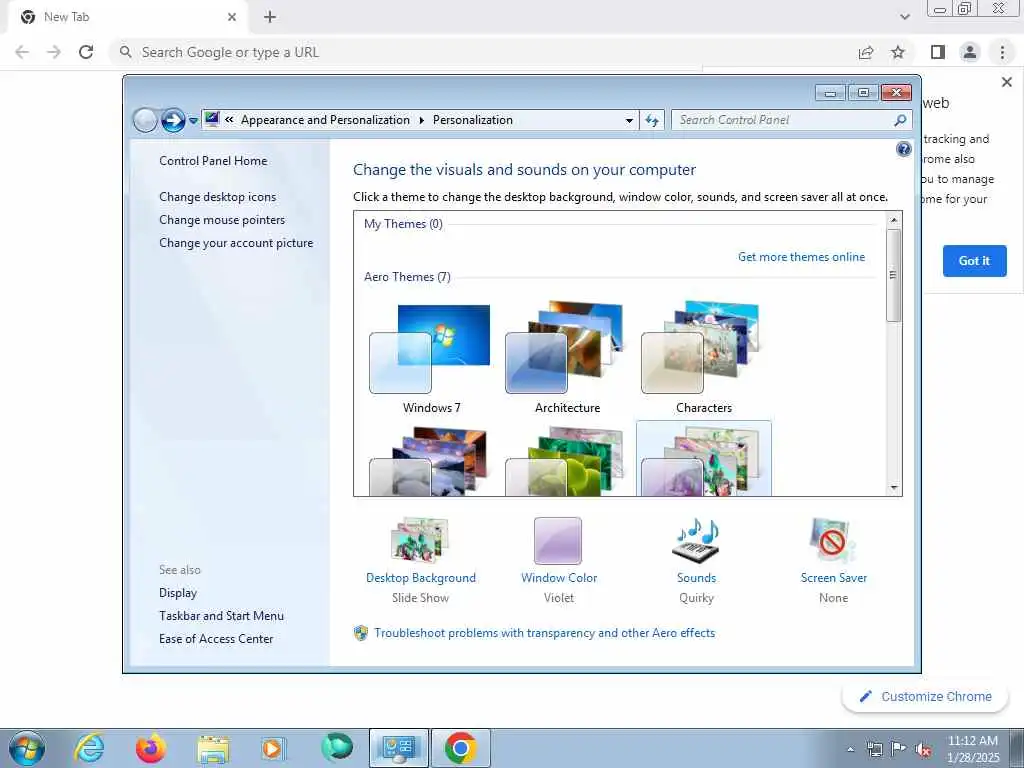Image resolution: width=1024 pixels, height=768 pixels.
Task: Select the highlighted violet theme thumbnail
Action: point(703,458)
